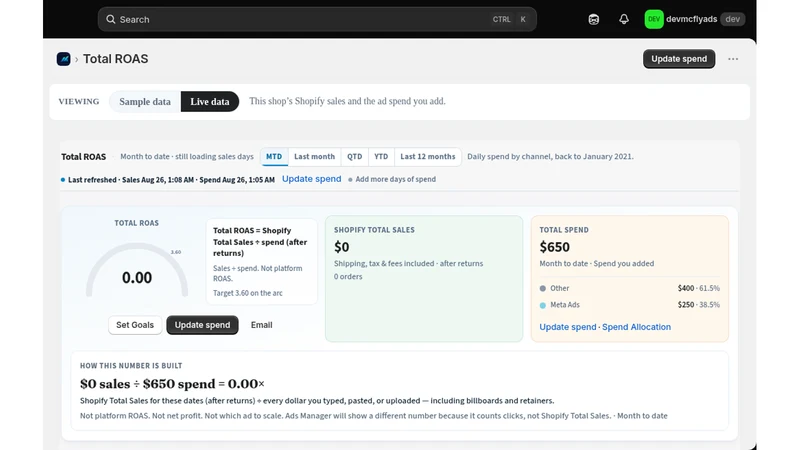Switch viewing to Sample data
This screenshot has width=800, height=450.
coord(145,102)
